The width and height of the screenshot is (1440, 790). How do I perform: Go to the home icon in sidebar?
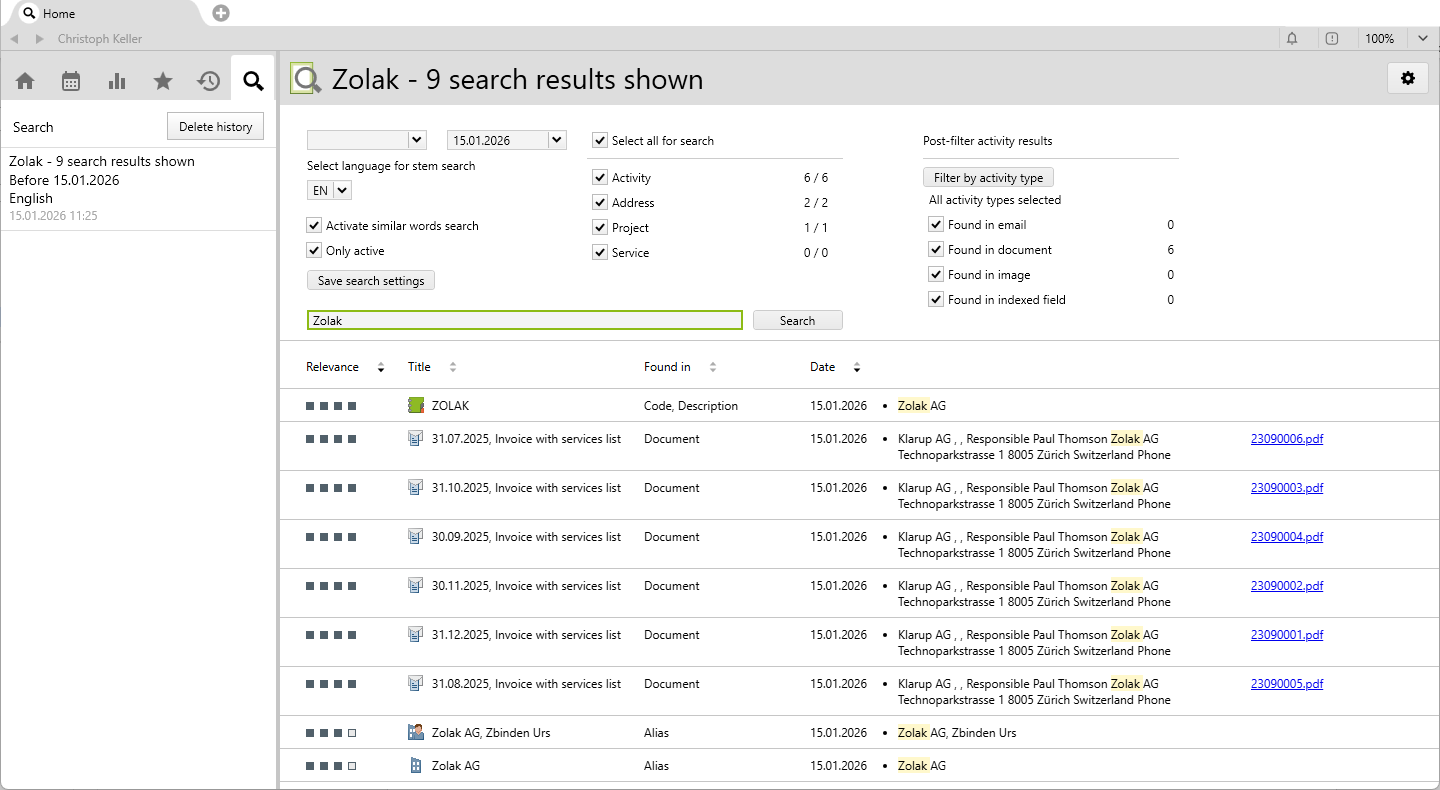25,81
